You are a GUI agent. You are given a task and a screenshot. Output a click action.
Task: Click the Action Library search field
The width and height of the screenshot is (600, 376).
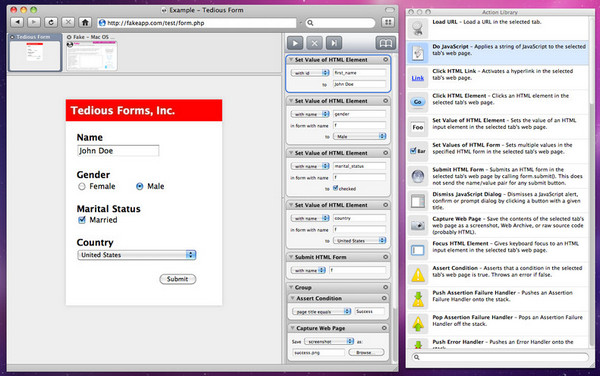pyautogui.click(x=501, y=357)
